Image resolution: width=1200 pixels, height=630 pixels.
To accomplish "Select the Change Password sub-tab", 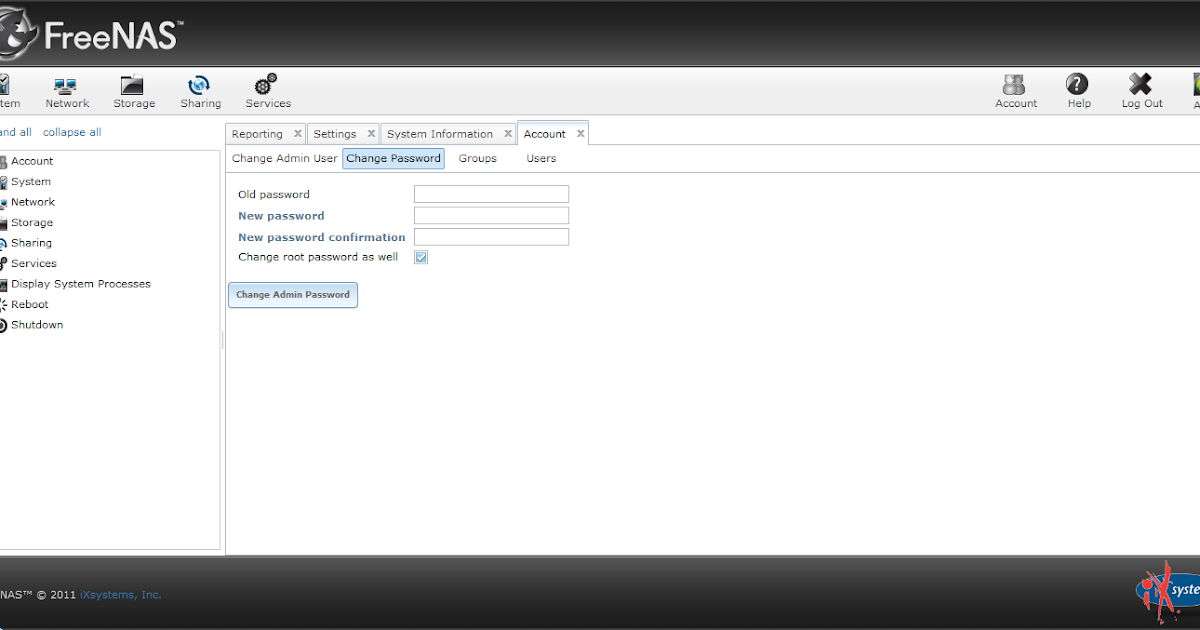I will click(393, 158).
